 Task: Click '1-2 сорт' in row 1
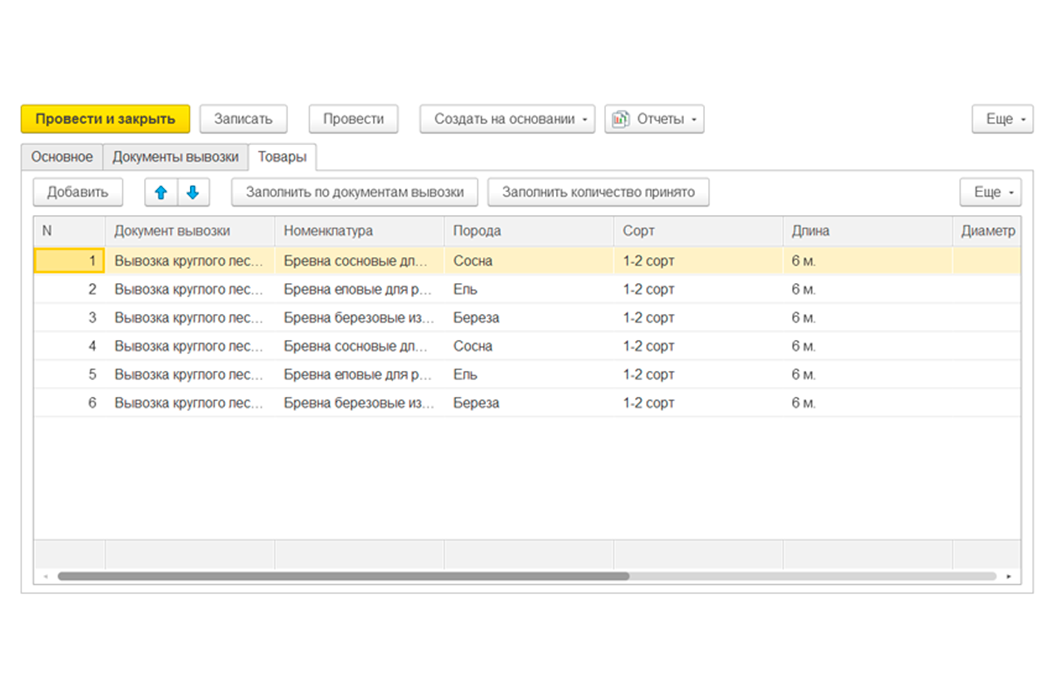click(698, 260)
